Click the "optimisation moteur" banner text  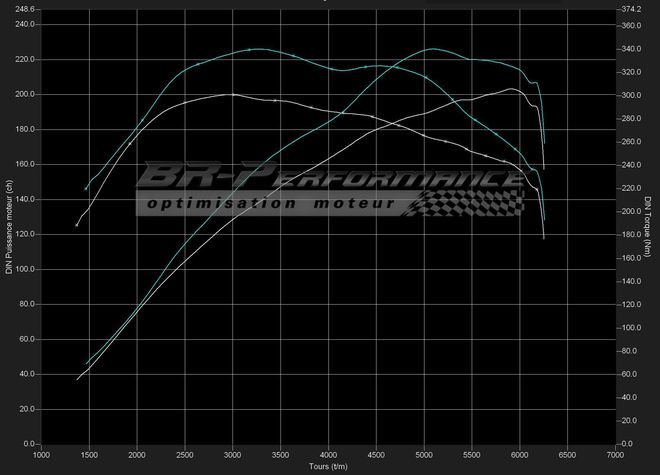270,203
